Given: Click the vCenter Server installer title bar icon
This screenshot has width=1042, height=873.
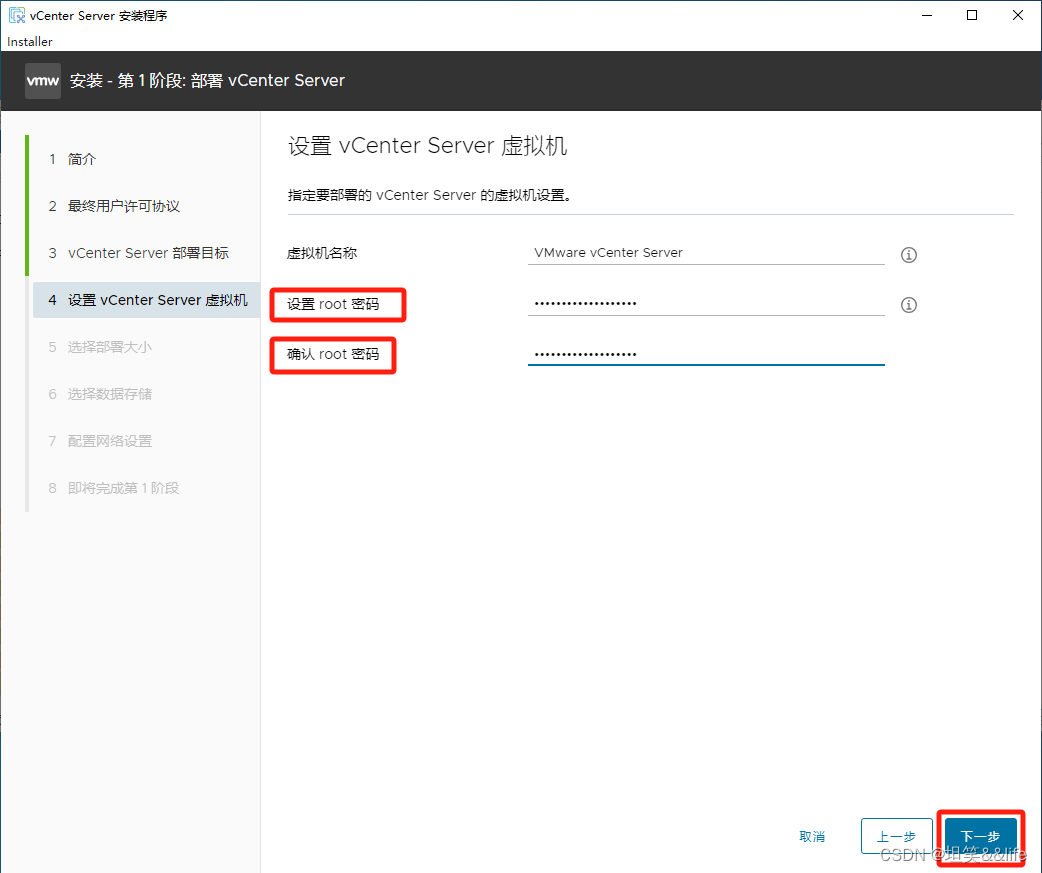Looking at the screenshot, I should pos(17,15).
